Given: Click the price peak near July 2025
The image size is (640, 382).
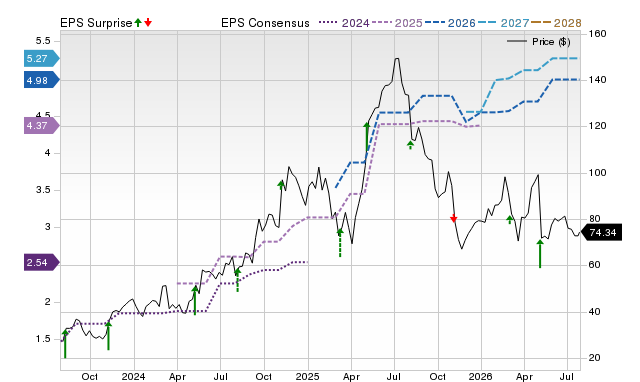Looking at the screenshot, I should 397,59.
